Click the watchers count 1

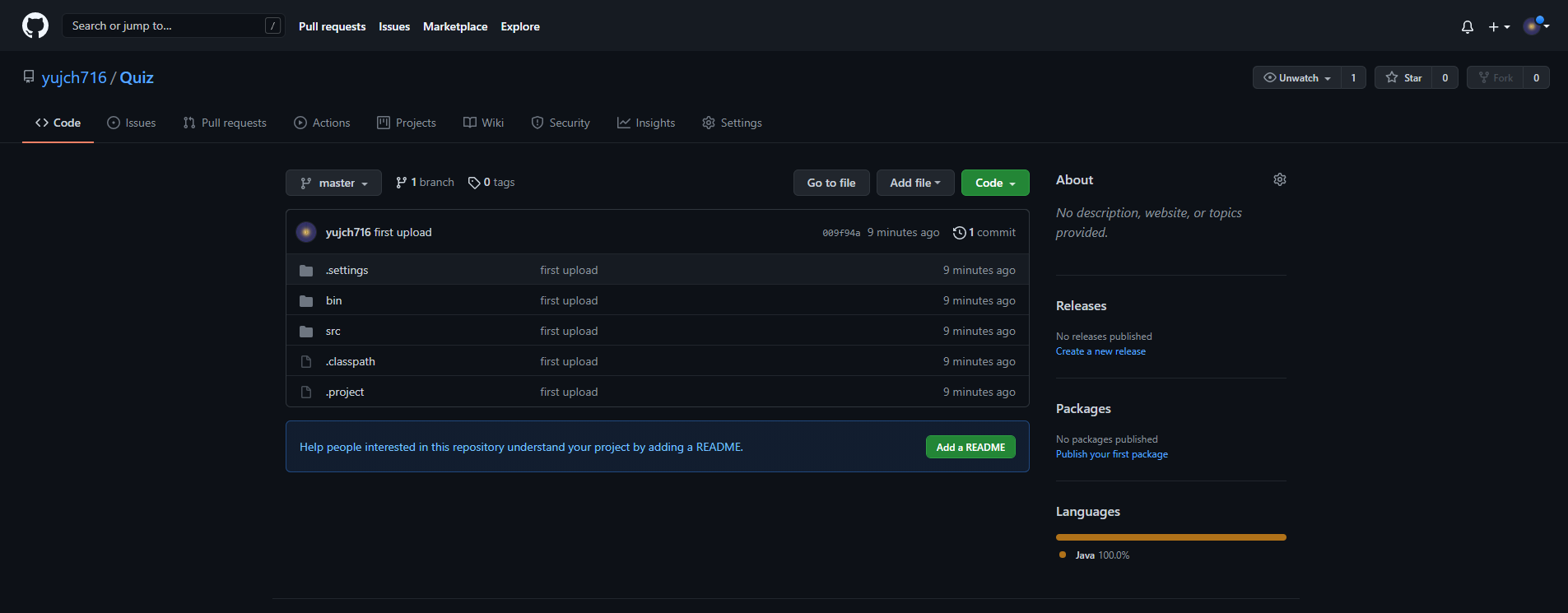point(1353,77)
